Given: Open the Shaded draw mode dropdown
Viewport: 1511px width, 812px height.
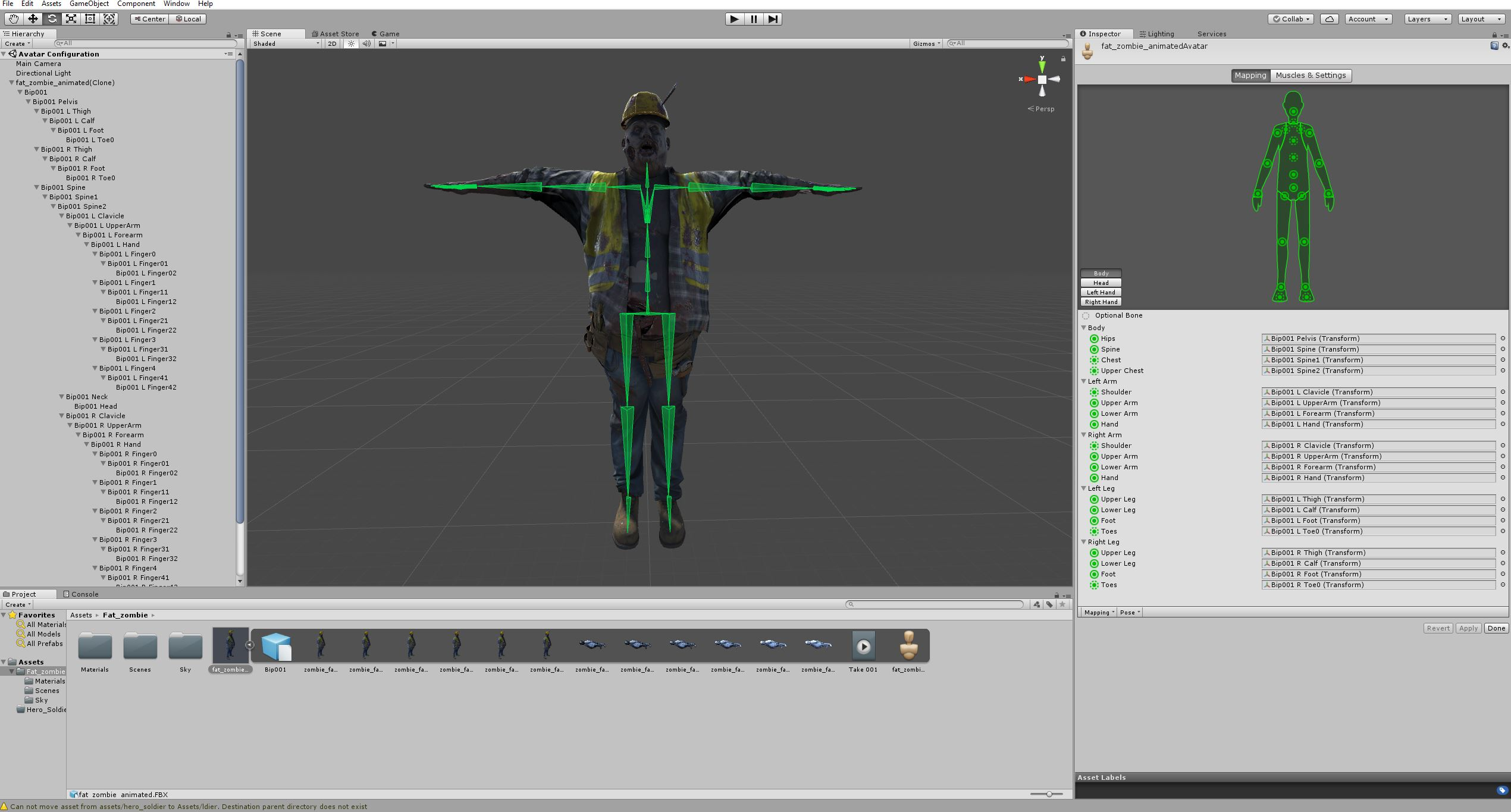Looking at the screenshot, I should (286, 43).
